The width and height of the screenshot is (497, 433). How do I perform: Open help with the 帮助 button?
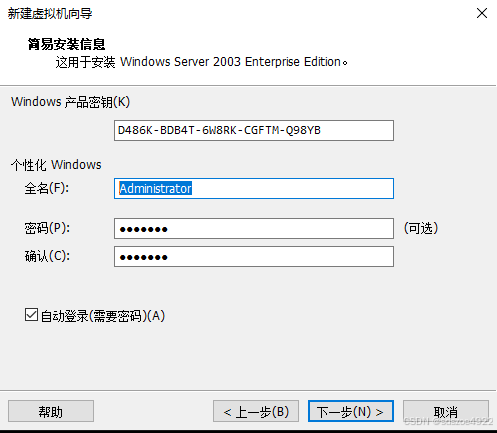coord(51,411)
